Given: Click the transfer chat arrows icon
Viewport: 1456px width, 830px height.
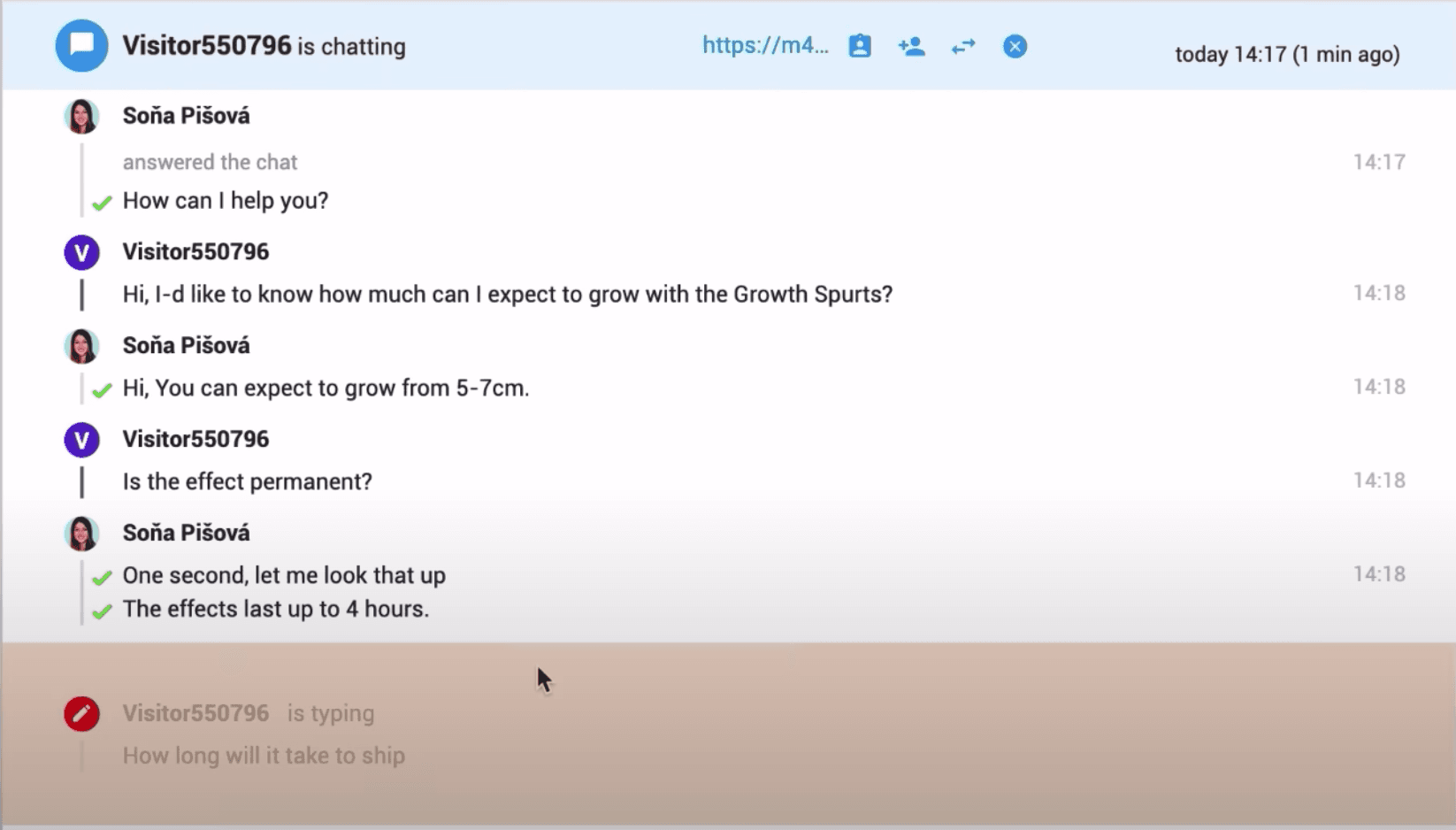Looking at the screenshot, I should [x=963, y=46].
